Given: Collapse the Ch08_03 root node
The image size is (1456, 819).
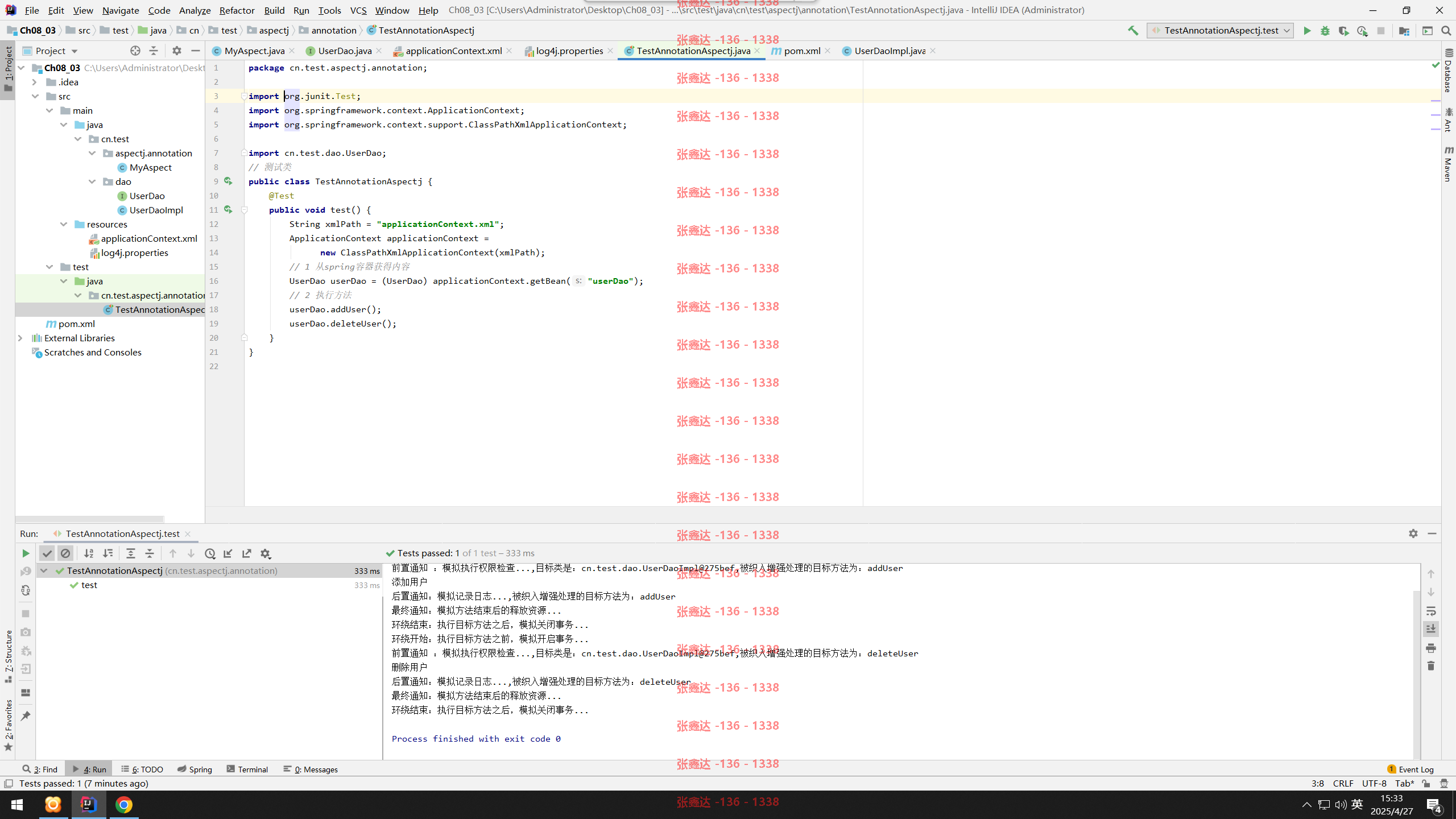Looking at the screenshot, I should click(x=22, y=68).
